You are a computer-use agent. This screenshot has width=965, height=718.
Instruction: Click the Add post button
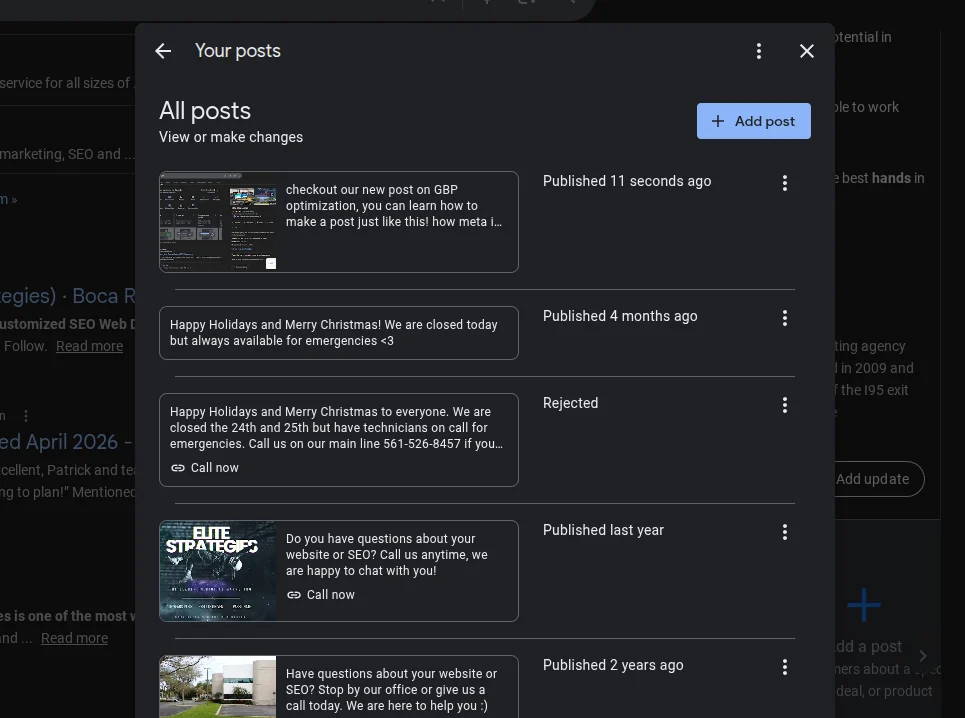(x=753, y=121)
